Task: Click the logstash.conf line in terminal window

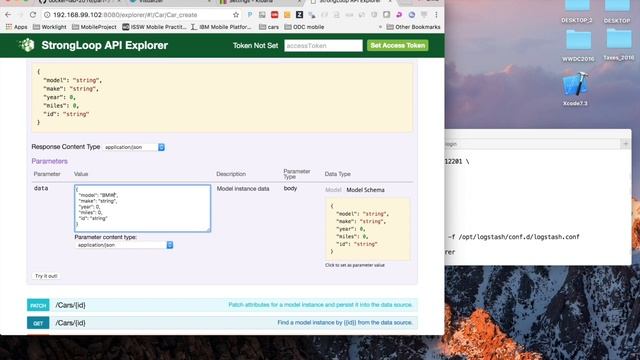Action: click(513, 237)
